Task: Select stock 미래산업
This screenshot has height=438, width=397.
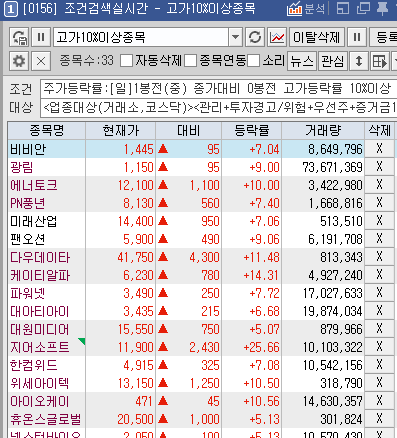Action: coord(34,221)
